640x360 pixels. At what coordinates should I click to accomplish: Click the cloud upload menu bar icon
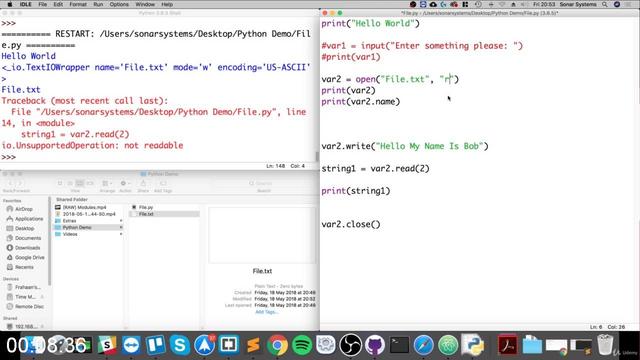(433, 4)
